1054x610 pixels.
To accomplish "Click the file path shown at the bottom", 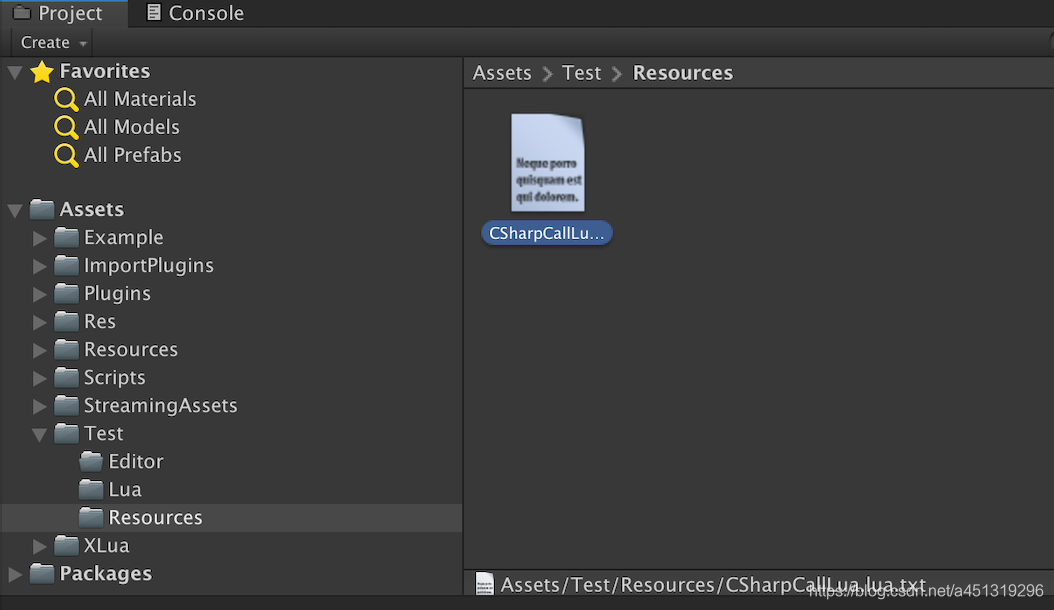I will pos(700,584).
